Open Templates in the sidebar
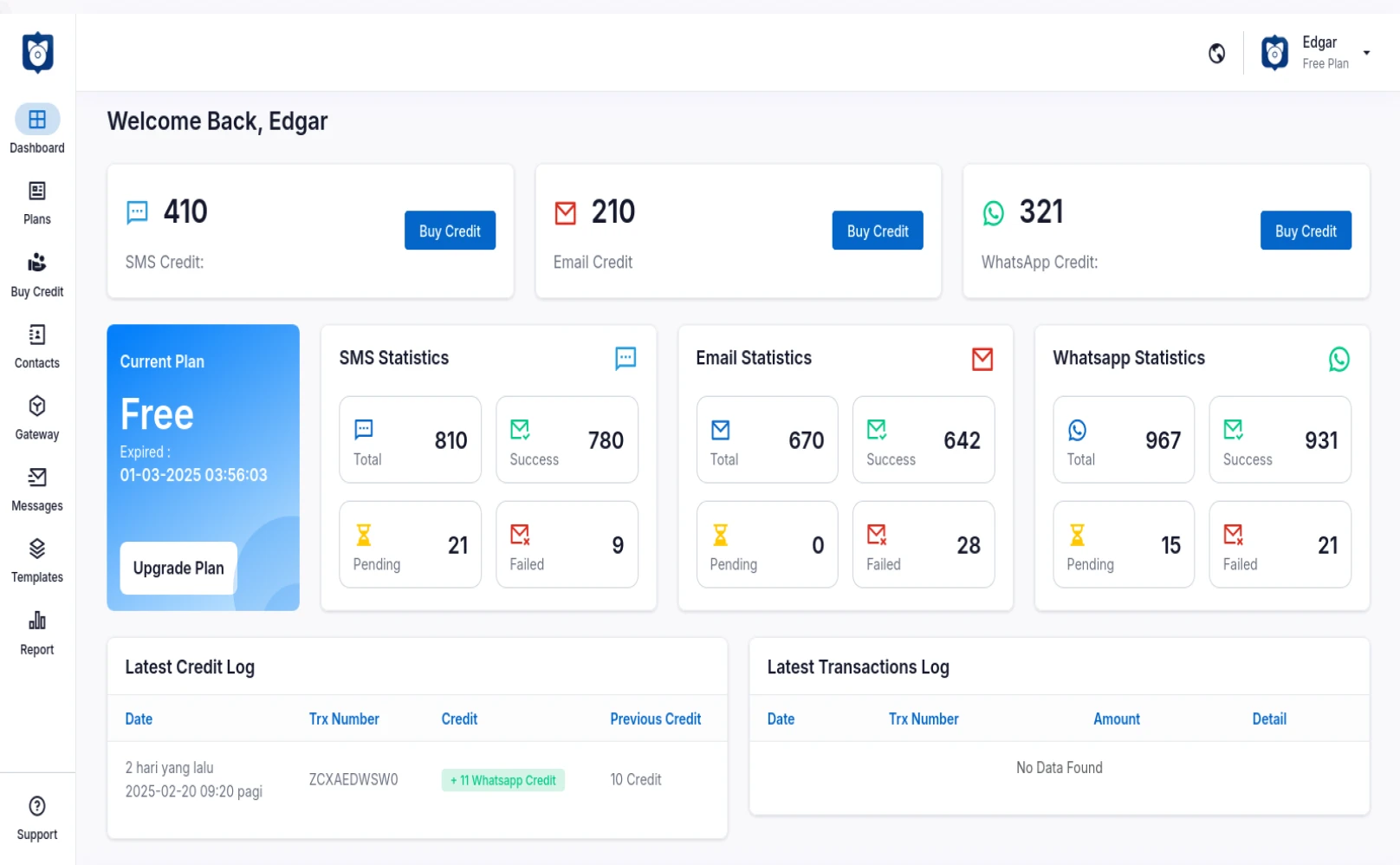 pyautogui.click(x=37, y=550)
